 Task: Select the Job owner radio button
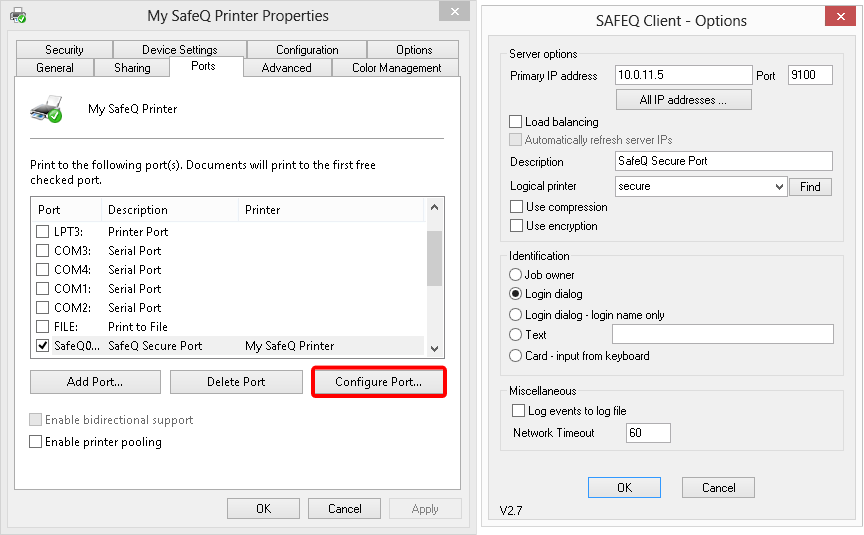click(516, 275)
